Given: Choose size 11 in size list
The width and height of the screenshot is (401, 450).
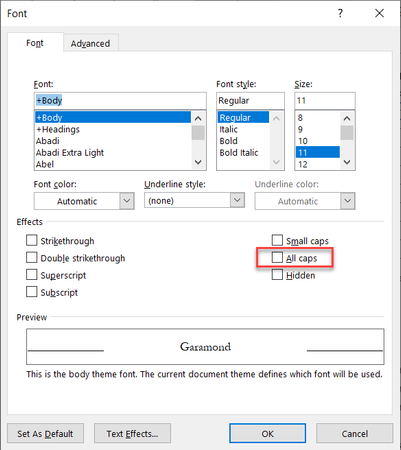Looking at the screenshot, I should (x=318, y=153).
